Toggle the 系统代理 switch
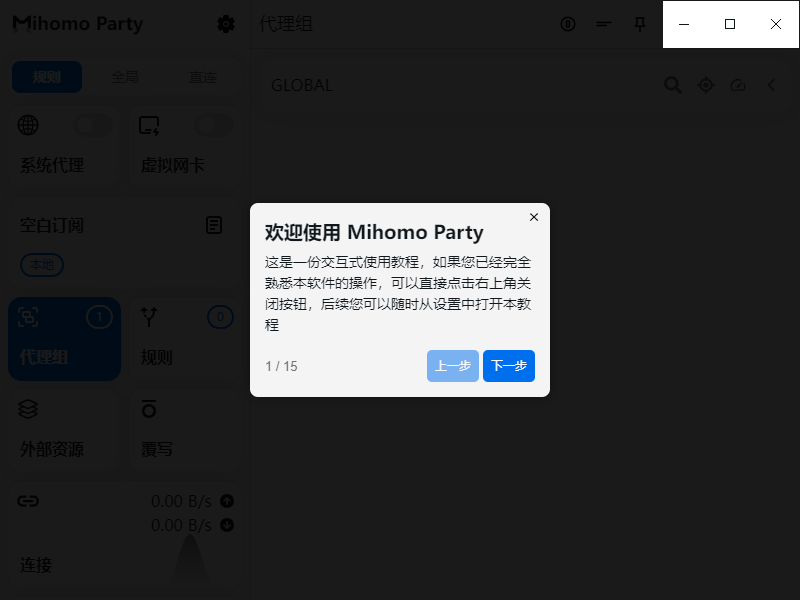The height and width of the screenshot is (600, 800). coord(93,125)
